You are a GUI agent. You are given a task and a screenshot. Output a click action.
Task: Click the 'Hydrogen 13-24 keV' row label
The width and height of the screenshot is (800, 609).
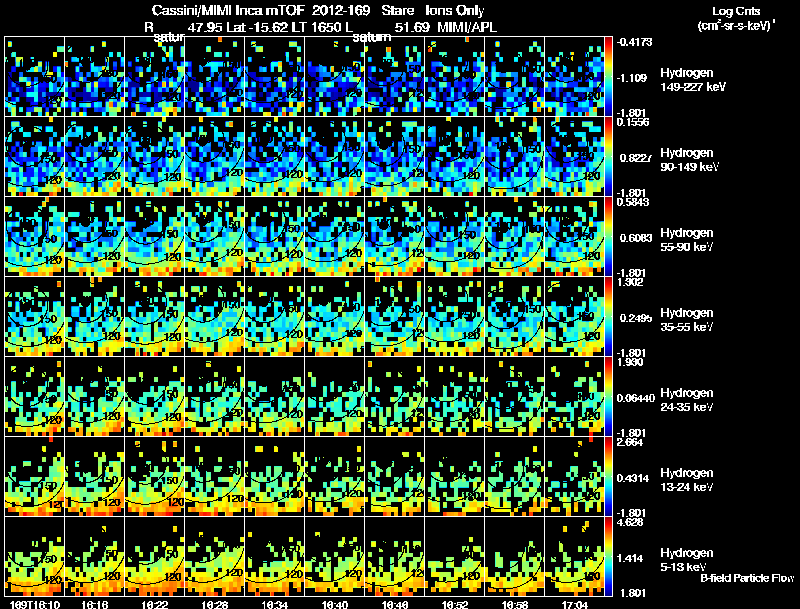tap(687, 480)
